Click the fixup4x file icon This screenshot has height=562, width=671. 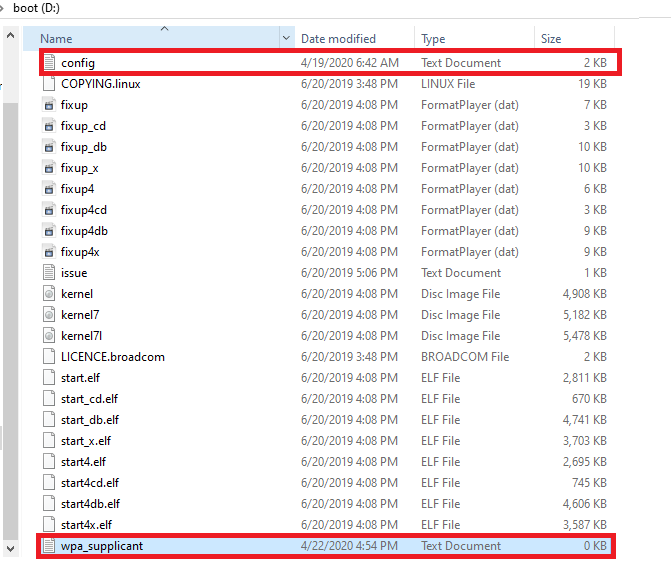pyautogui.click(x=49, y=251)
